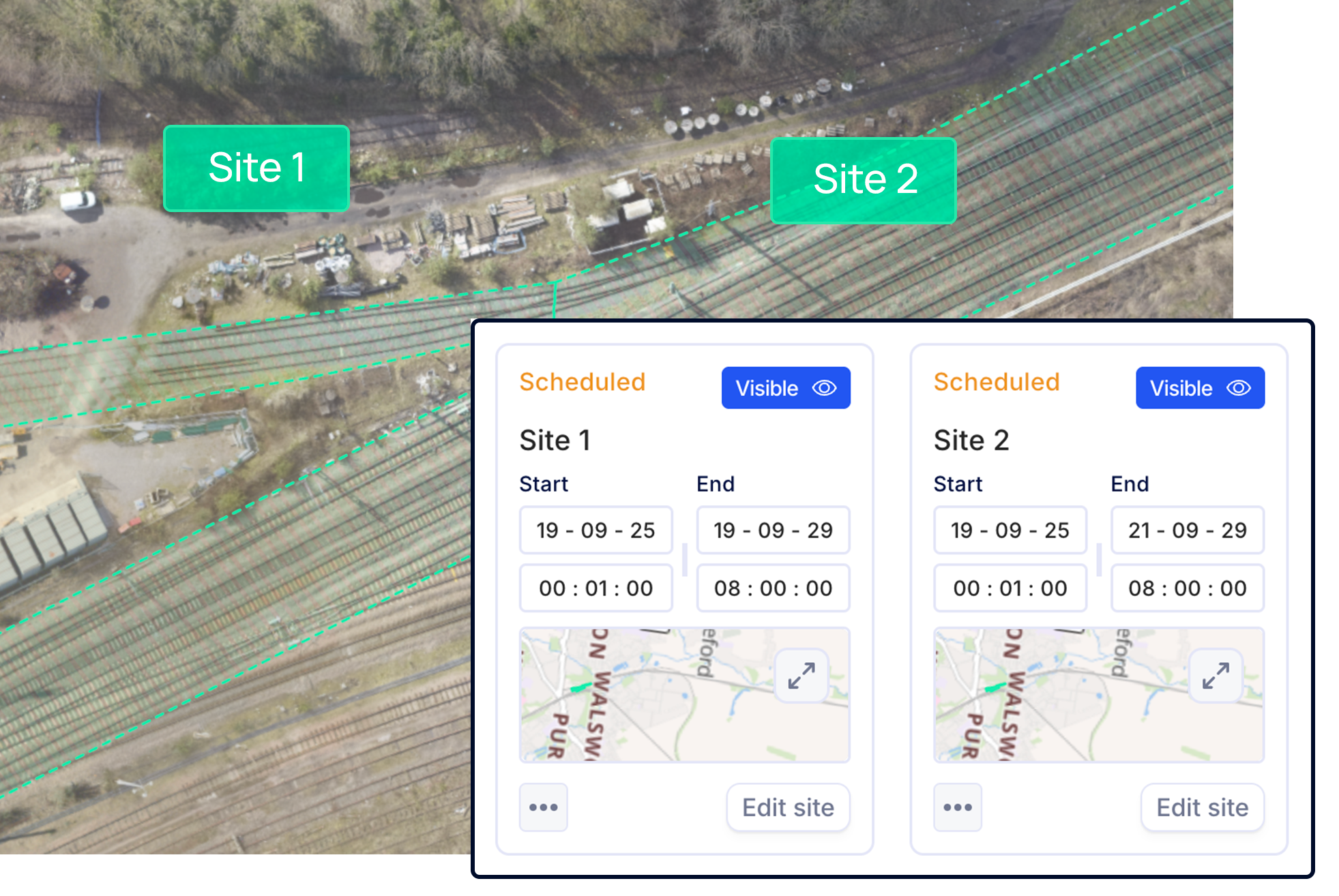This screenshot has height=896, width=1339.
Task: Toggle the Site 1 Visible eye button
Action: pyautogui.click(x=786, y=388)
